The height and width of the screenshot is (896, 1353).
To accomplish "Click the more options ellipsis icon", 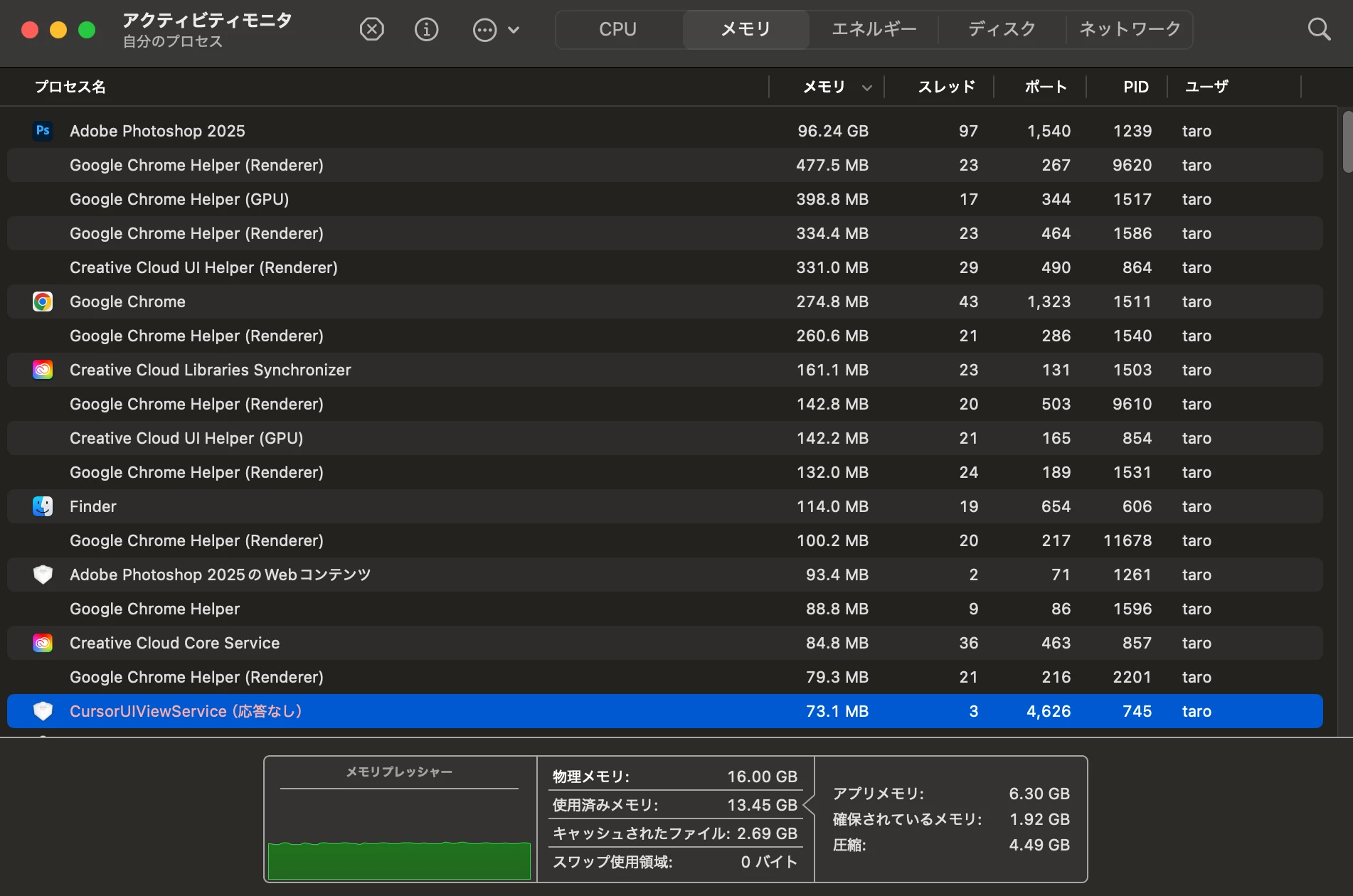I will coord(484,30).
